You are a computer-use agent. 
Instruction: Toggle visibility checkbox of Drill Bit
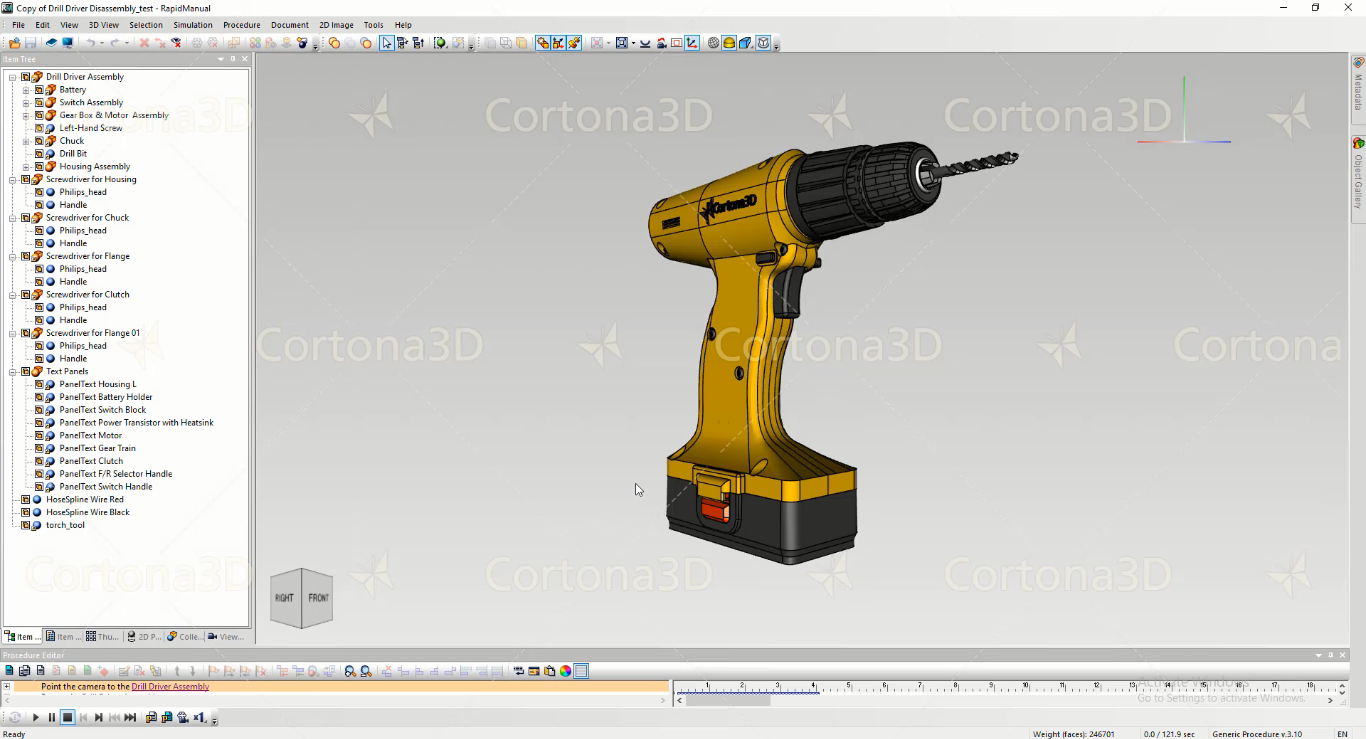39,154
